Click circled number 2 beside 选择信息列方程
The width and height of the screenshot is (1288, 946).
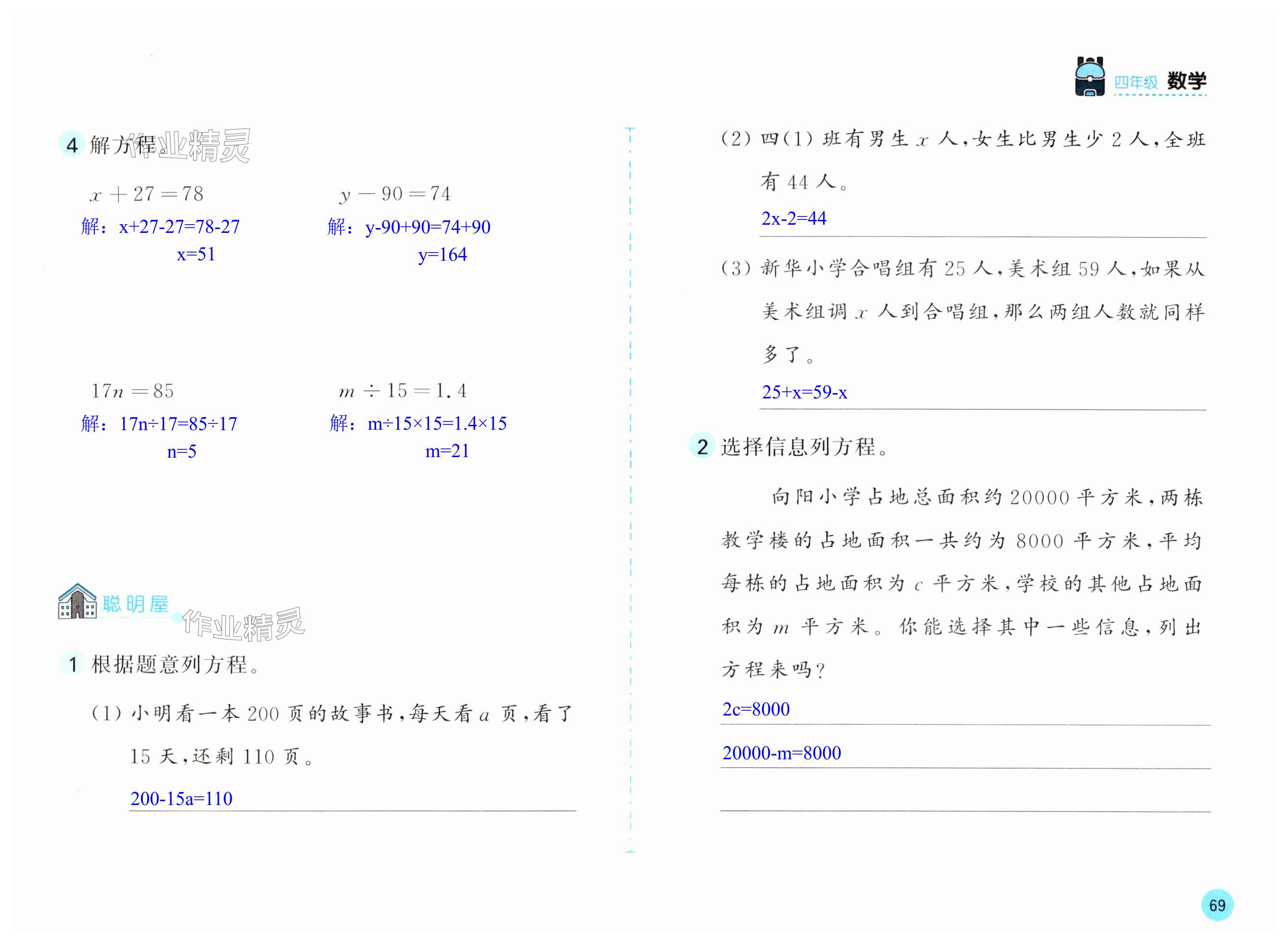pyautogui.click(x=702, y=446)
